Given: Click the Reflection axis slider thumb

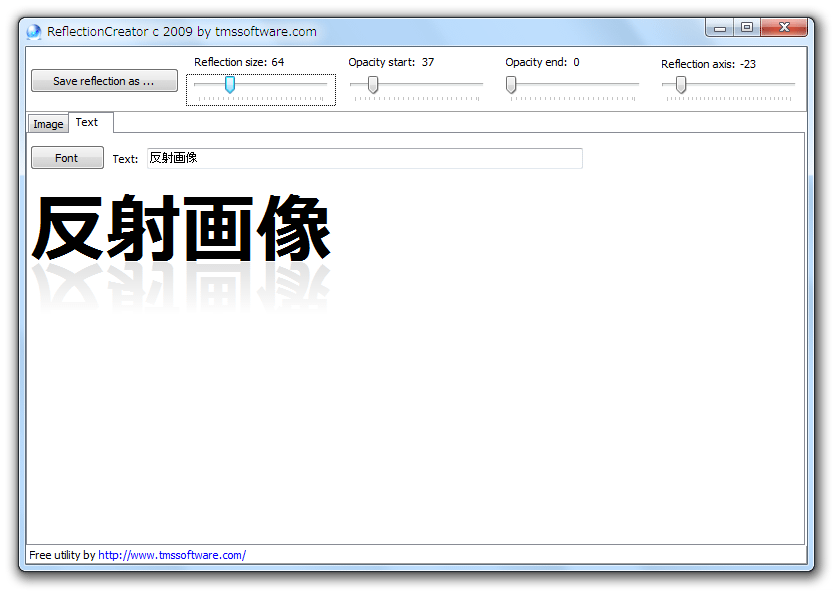Looking at the screenshot, I should click(x=681, y=84).
